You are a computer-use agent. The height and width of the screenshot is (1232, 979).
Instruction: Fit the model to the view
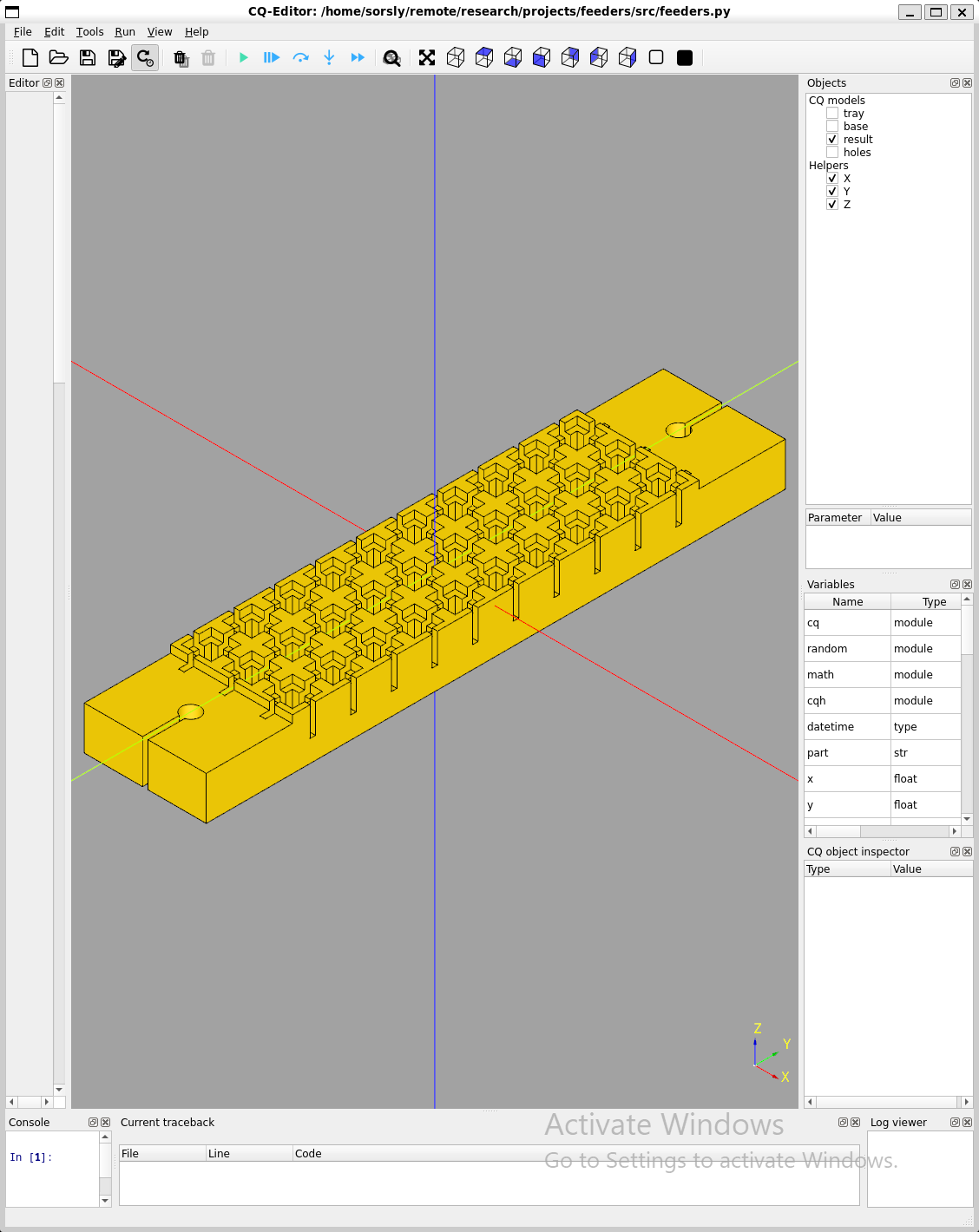pyautogui.click(x=427, y=58)
